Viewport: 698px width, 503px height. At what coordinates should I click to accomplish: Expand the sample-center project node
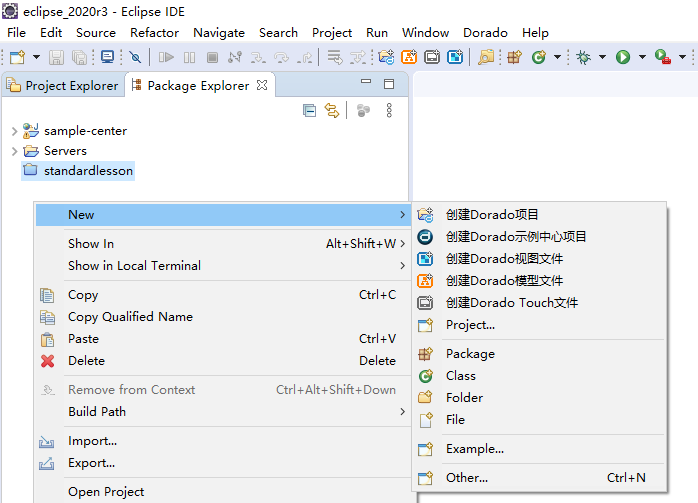click(x=14, y=131)
